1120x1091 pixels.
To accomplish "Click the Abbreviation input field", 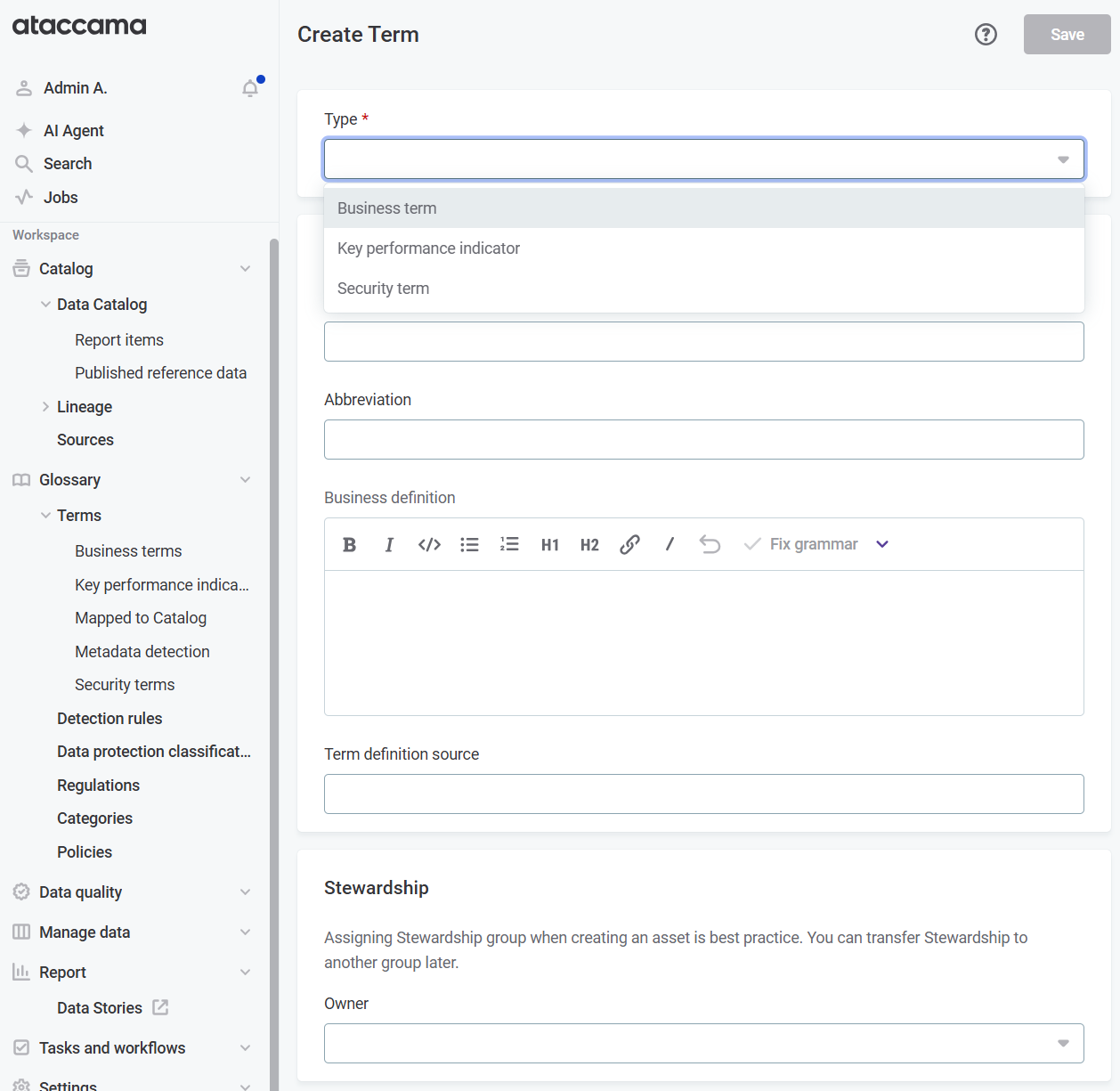I will pos(703,439).
